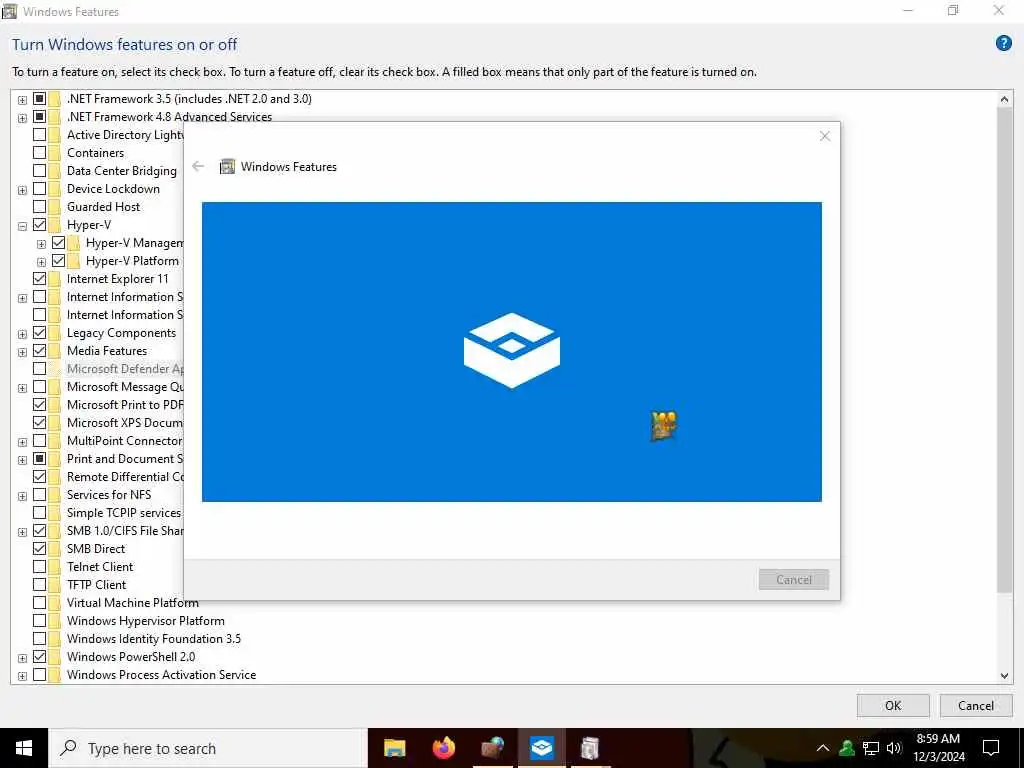1024x768 pixels.
Task: Click the folder icon beside Telnet Client
Action: (54, 567)
